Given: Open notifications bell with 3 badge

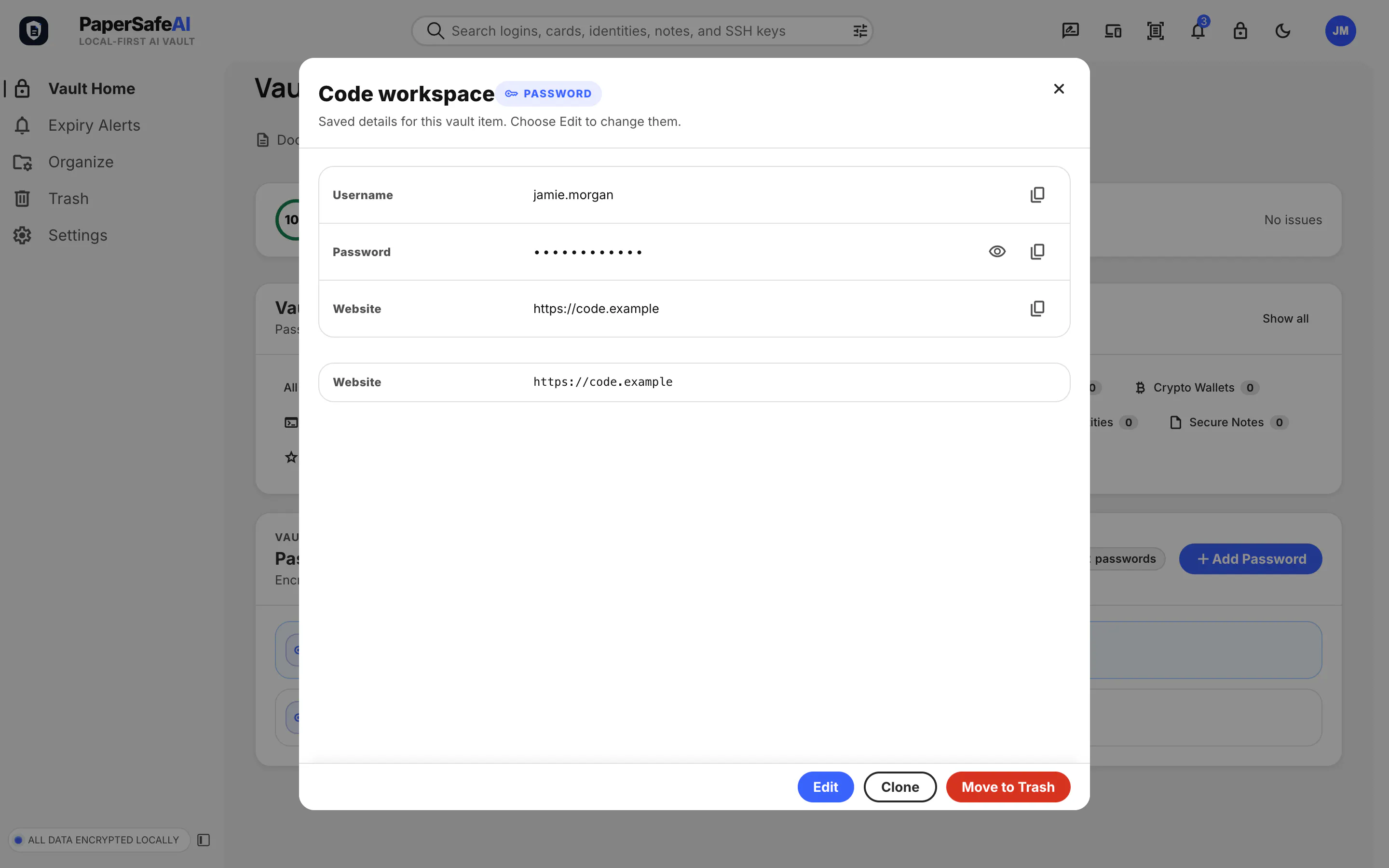Looking at the screenshot, I should [1198, 30].
